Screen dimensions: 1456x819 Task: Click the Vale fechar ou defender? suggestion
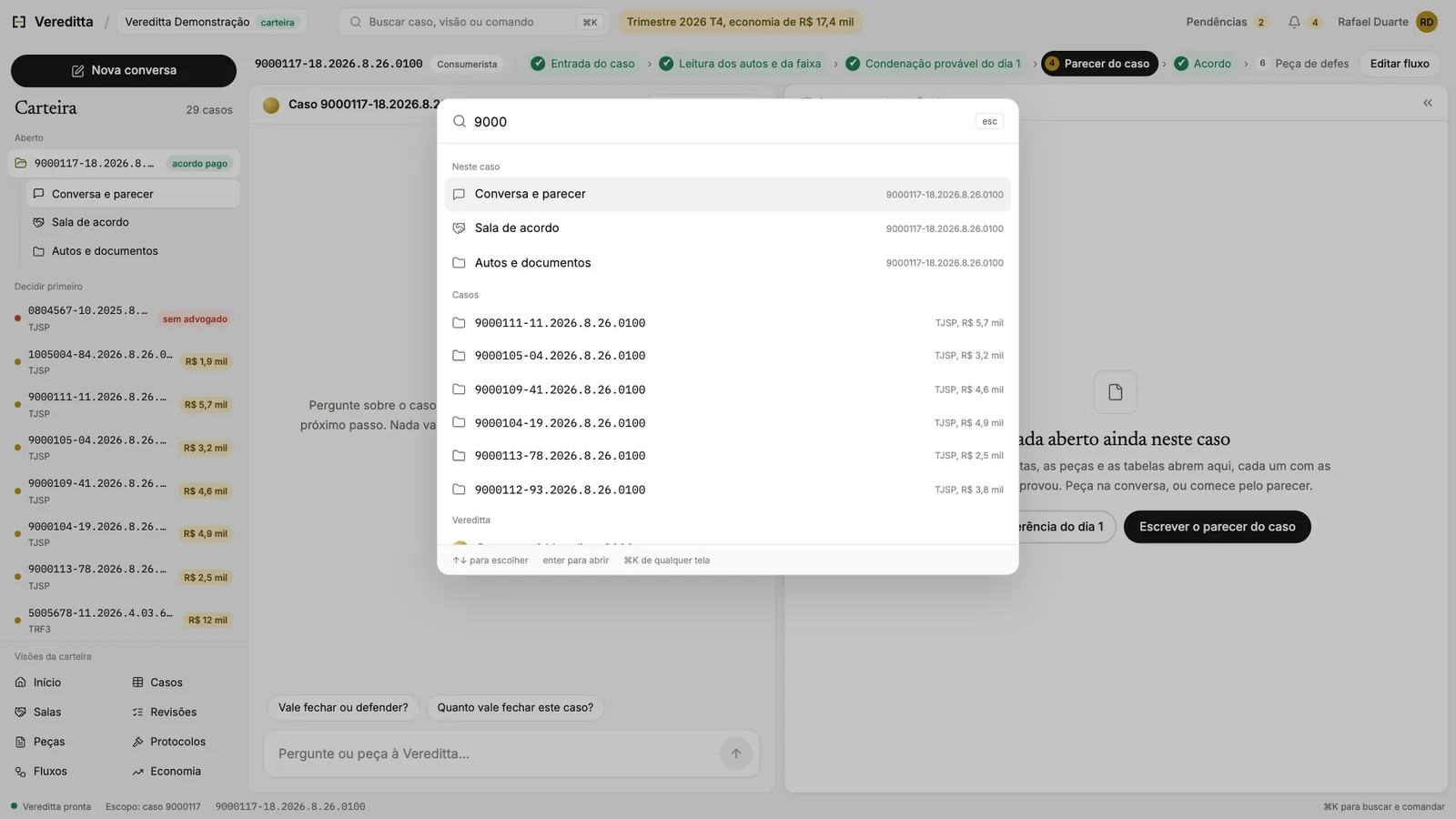(x=343, y=708)
